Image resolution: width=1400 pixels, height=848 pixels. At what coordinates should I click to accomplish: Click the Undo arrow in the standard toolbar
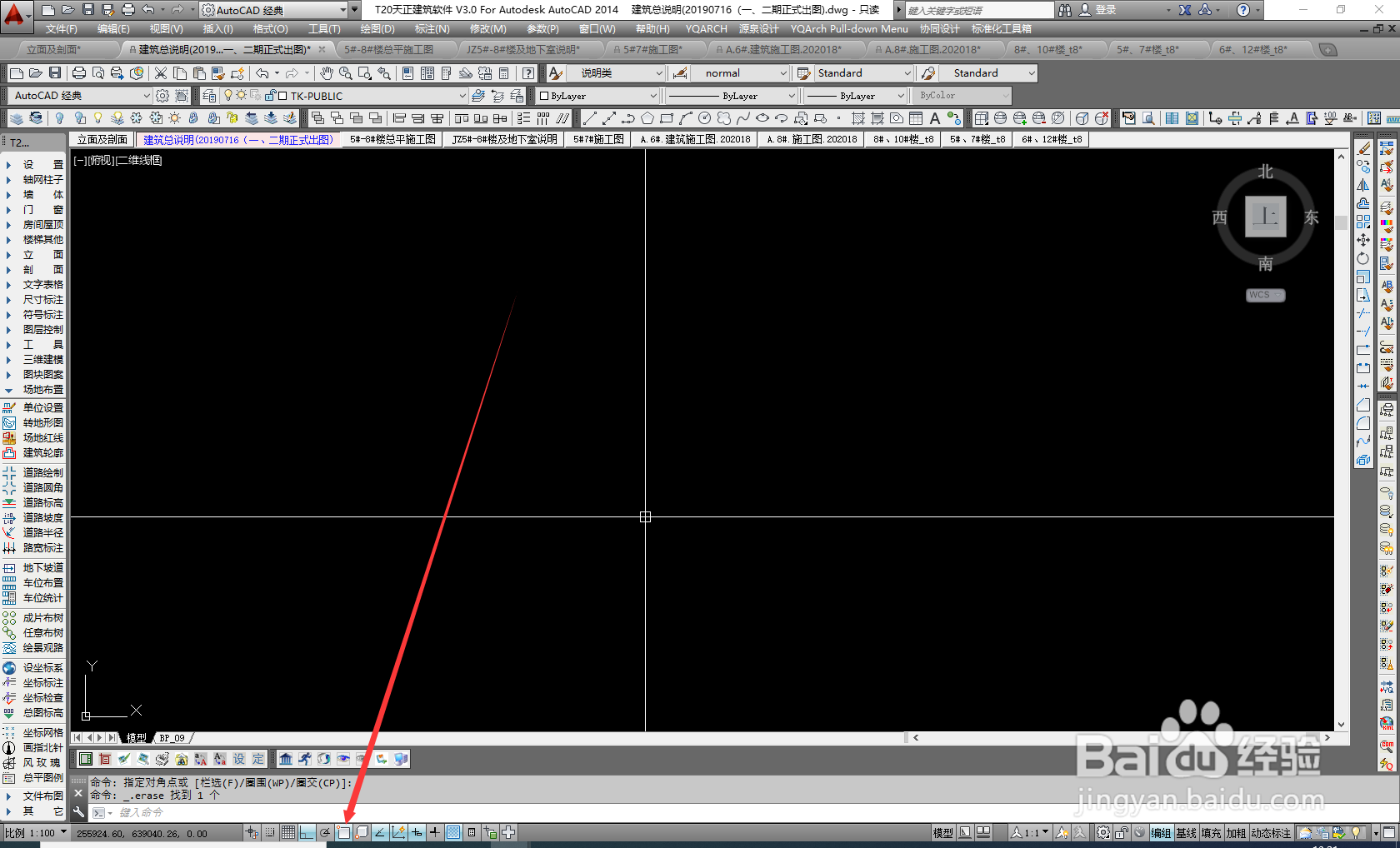coord(262,73)
